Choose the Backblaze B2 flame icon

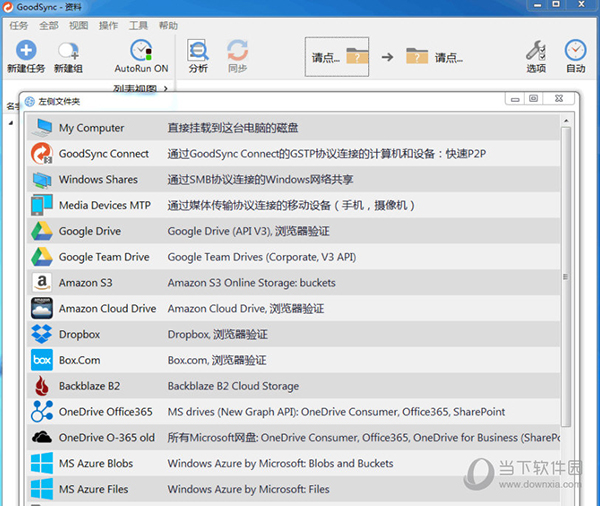click(x=42, y=386)
